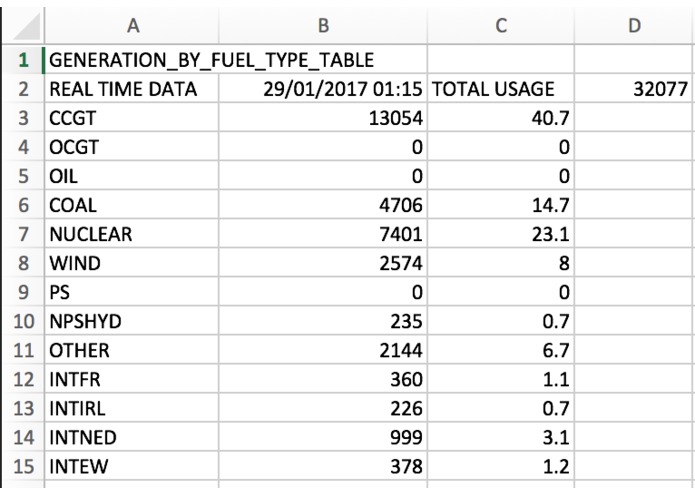The width and height of the screenshot is (695, 494).
Task: Select row 14 header
Action: pos(23,437)
